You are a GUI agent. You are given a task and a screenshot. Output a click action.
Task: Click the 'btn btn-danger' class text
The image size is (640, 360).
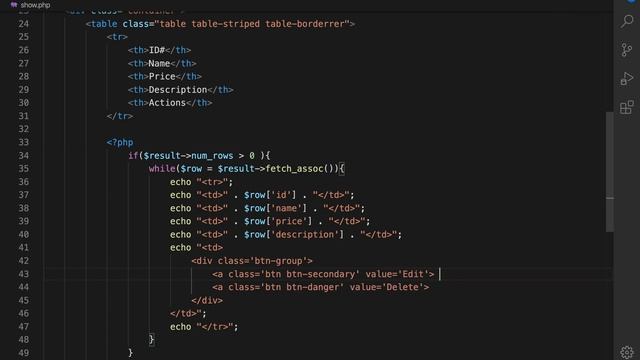click(x=302, y=287)
